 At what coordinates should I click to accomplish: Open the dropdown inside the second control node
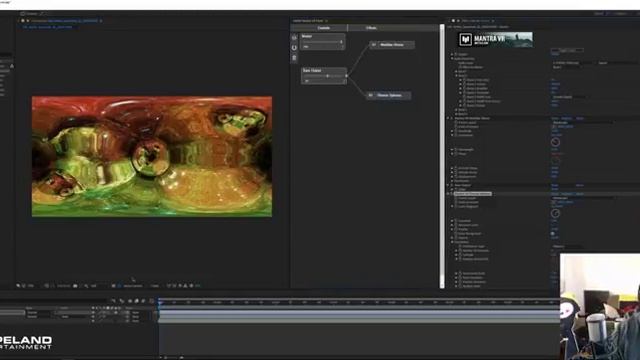coord(324,81)
